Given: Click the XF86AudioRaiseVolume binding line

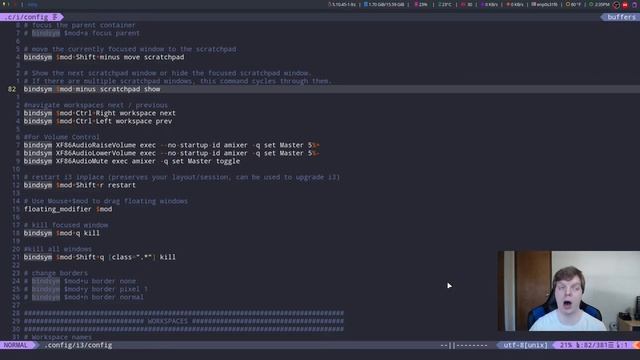Looking at the screenshot, I should pos(171,145).
